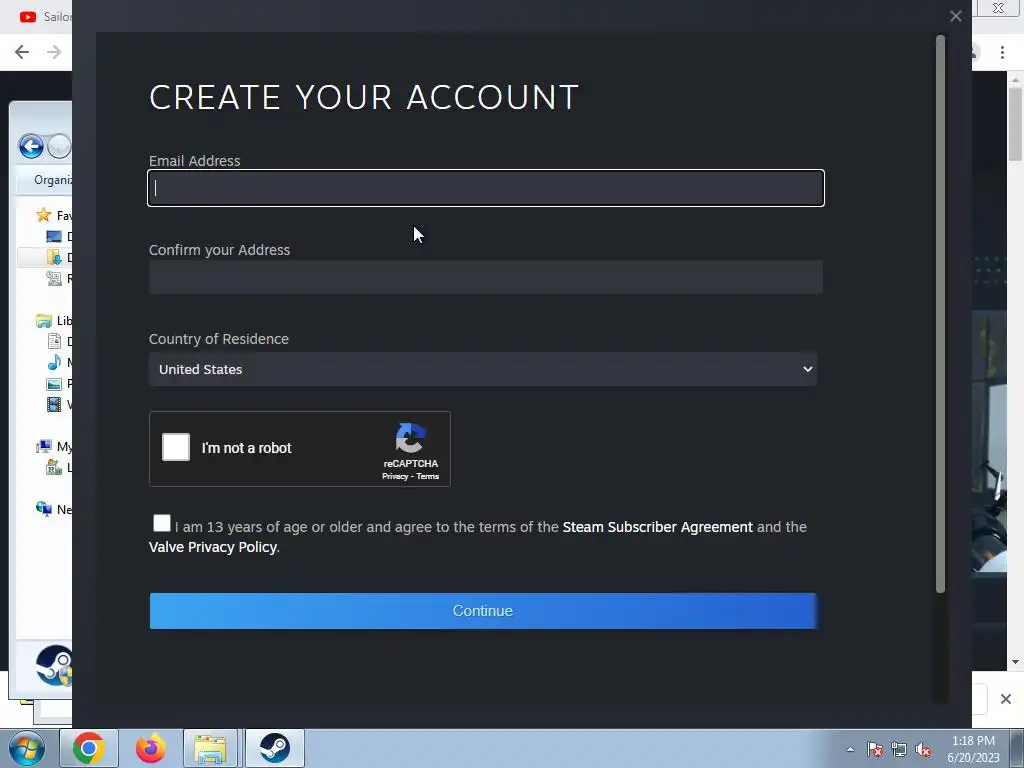Click Explorer window's blue back button
Viewport: 1024px width, 768px height.
pos(31,146)
